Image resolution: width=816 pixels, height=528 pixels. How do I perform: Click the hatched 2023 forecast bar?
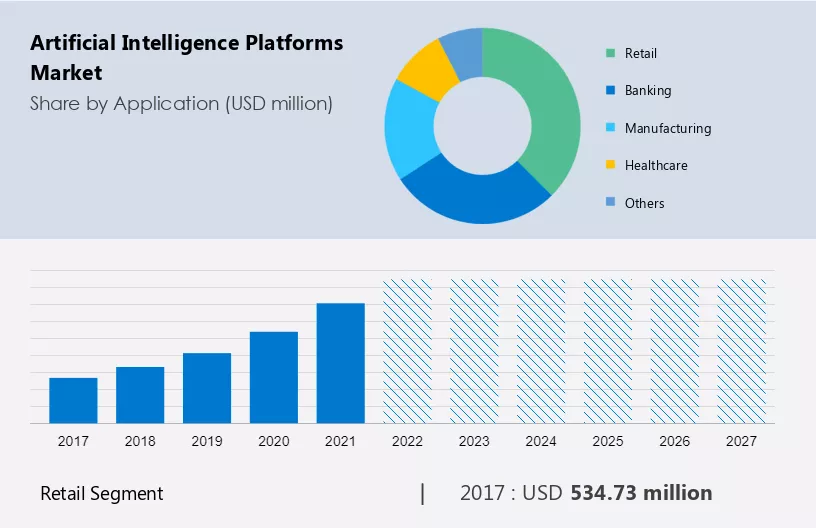coord(474,351)
